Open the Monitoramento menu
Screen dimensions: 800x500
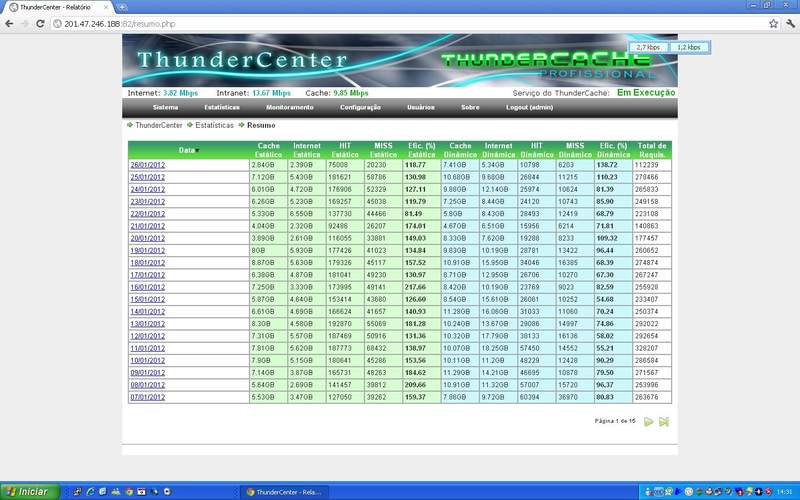[x=290, y=107]
